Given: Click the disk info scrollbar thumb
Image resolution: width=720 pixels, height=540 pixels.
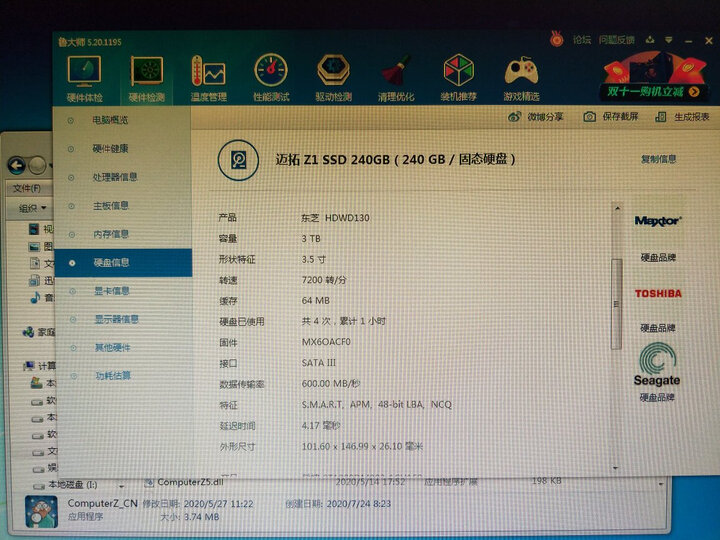Looking at the screenshot, I should 616,304.
